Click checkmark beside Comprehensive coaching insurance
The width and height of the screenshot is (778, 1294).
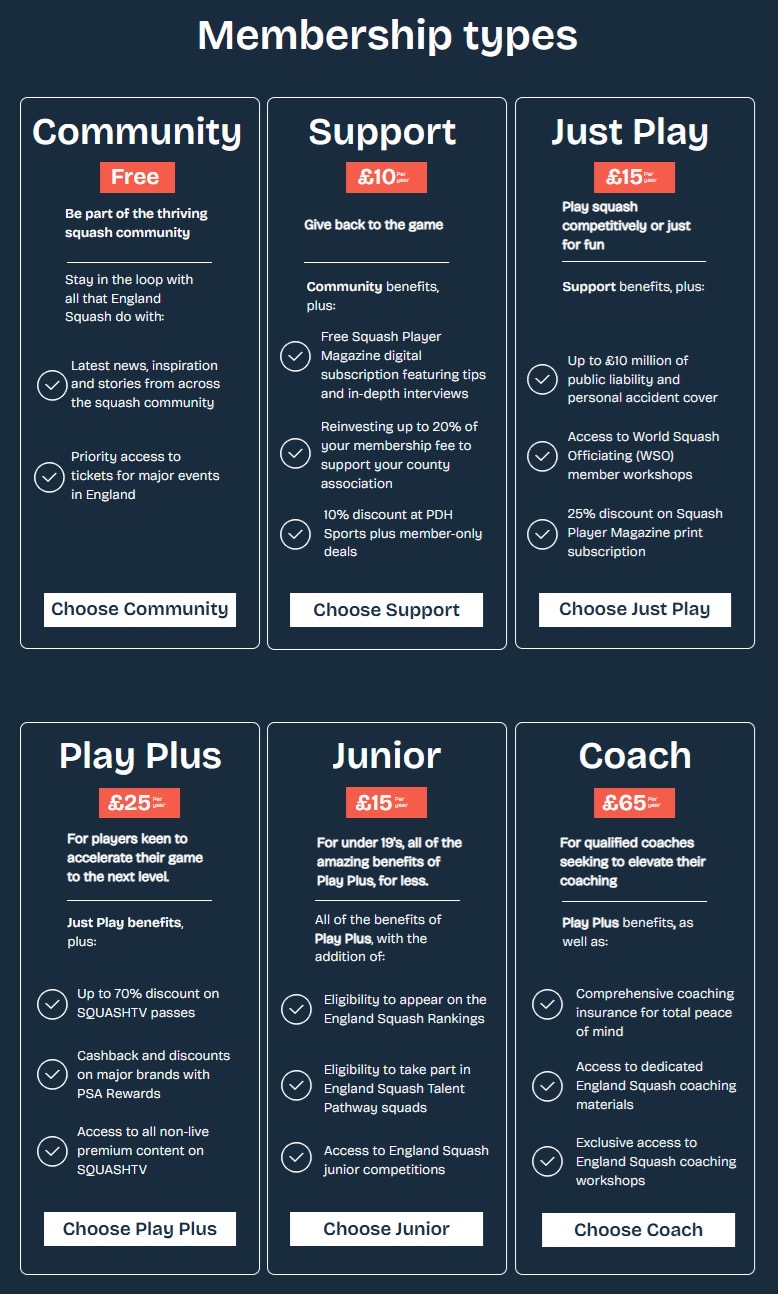click(547, 1004)
